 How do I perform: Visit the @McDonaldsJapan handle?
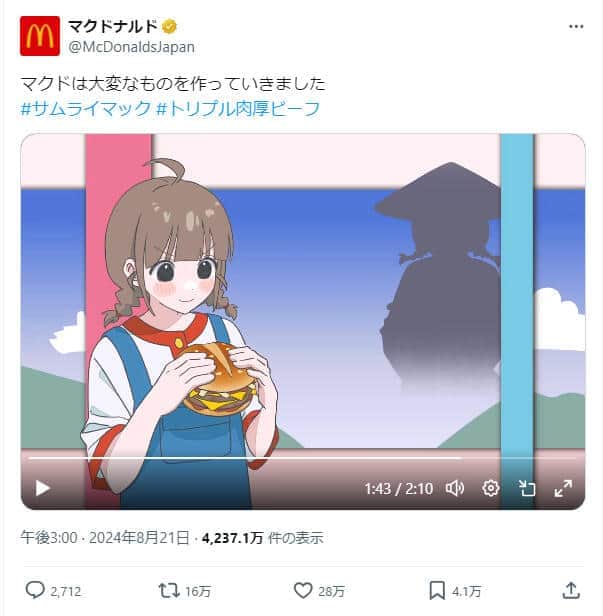131,47
